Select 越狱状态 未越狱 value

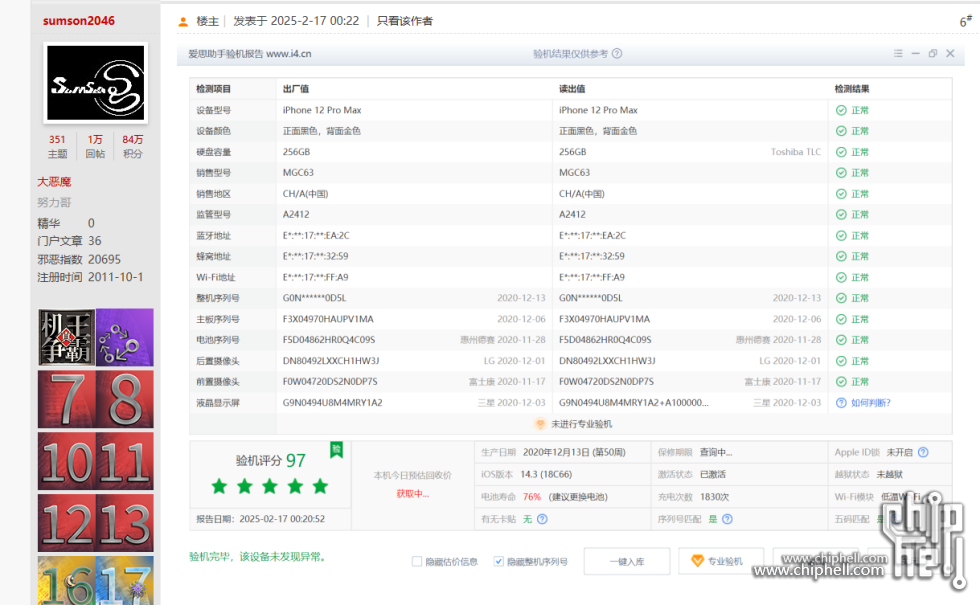coord(889,474)
